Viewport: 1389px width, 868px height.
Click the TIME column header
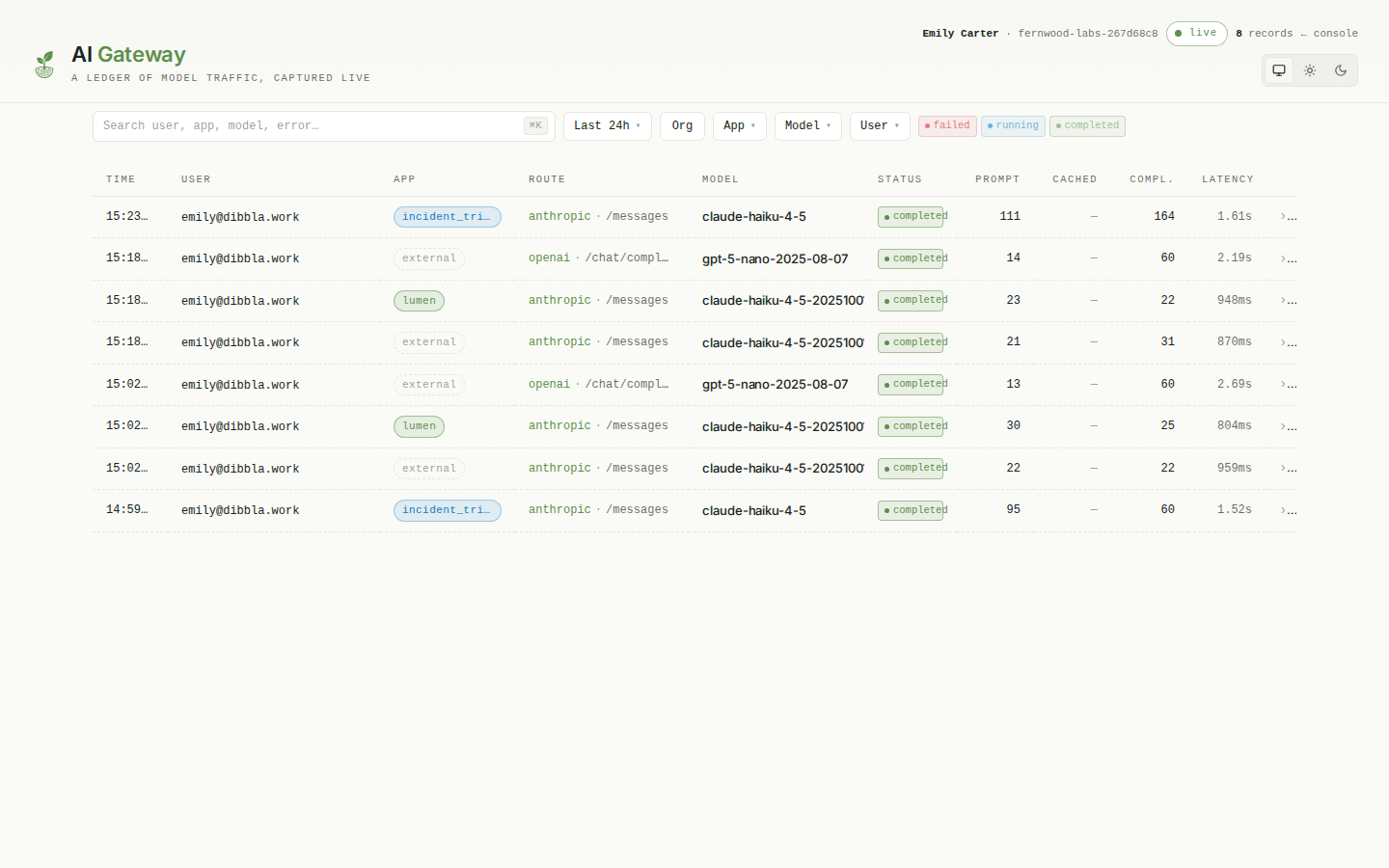(x=121, y=179)
